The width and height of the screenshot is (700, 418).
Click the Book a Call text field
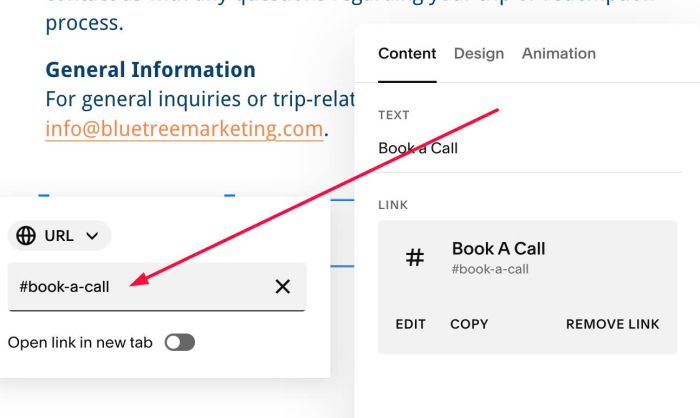530,148
